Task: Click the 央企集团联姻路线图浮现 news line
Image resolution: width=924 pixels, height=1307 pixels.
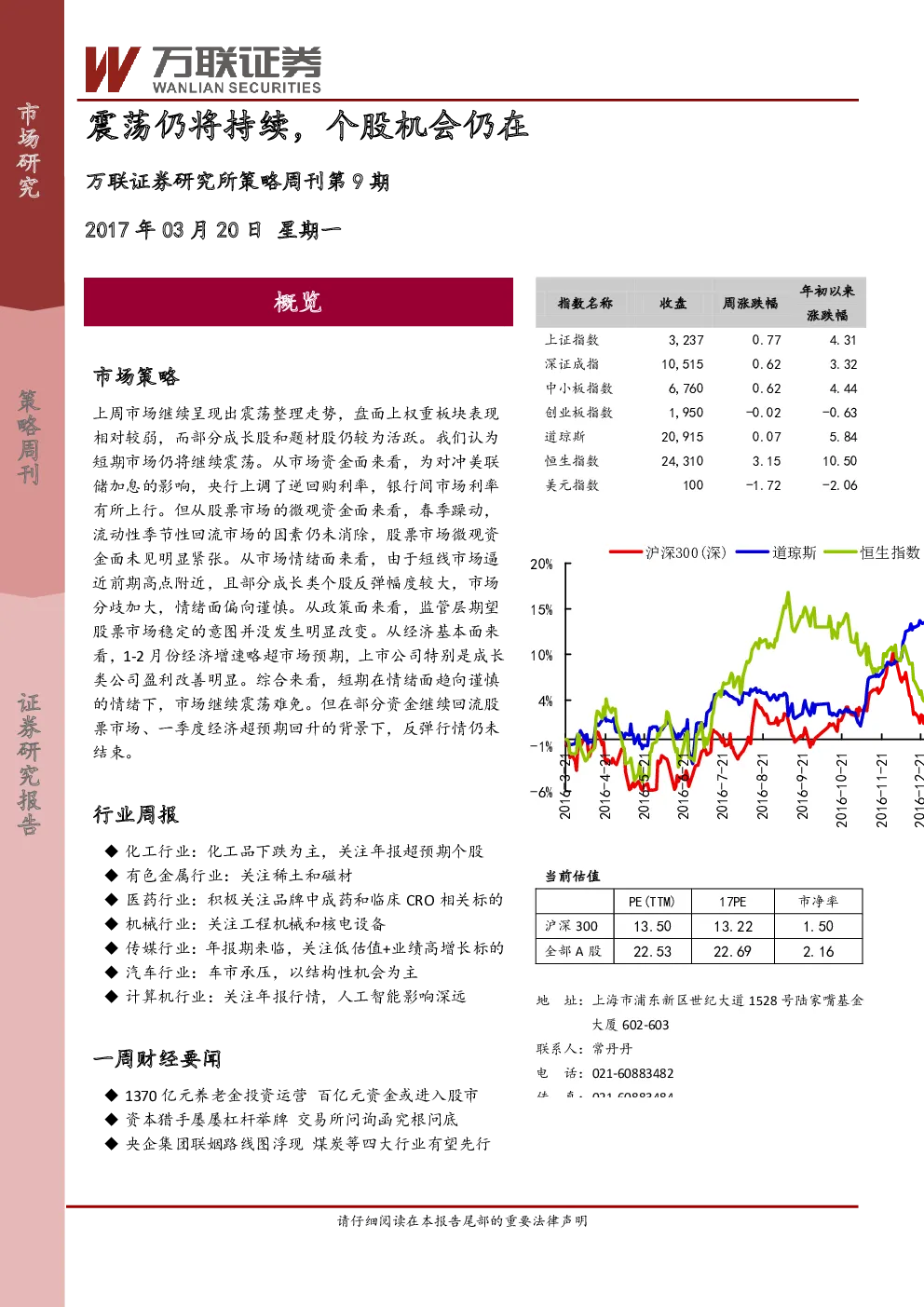Action: click(x=297, y=1144)
